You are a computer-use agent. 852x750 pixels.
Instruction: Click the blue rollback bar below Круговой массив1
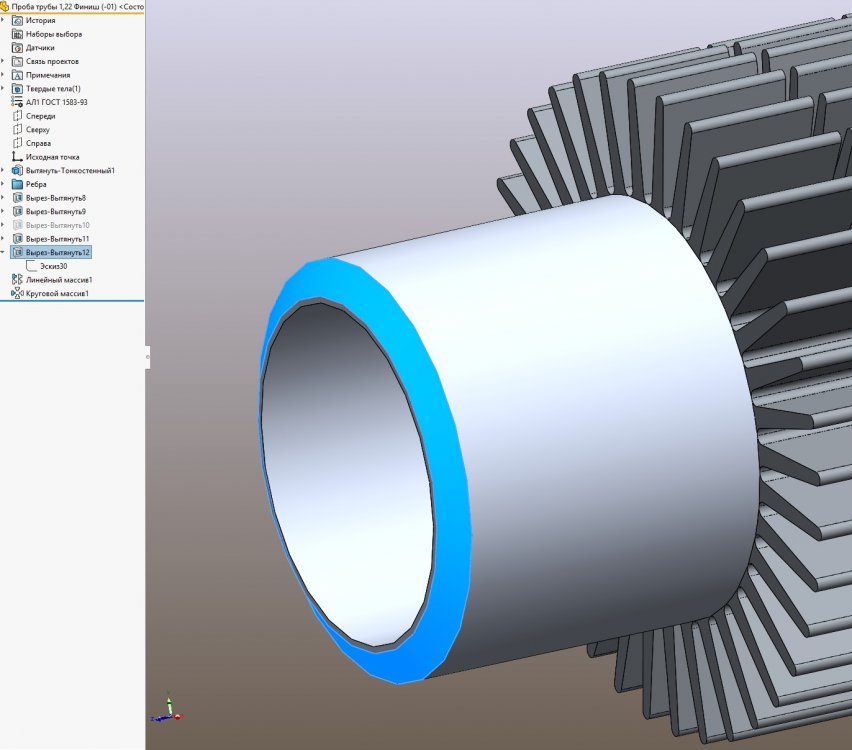pyautogui.click(x=72, y=301)
